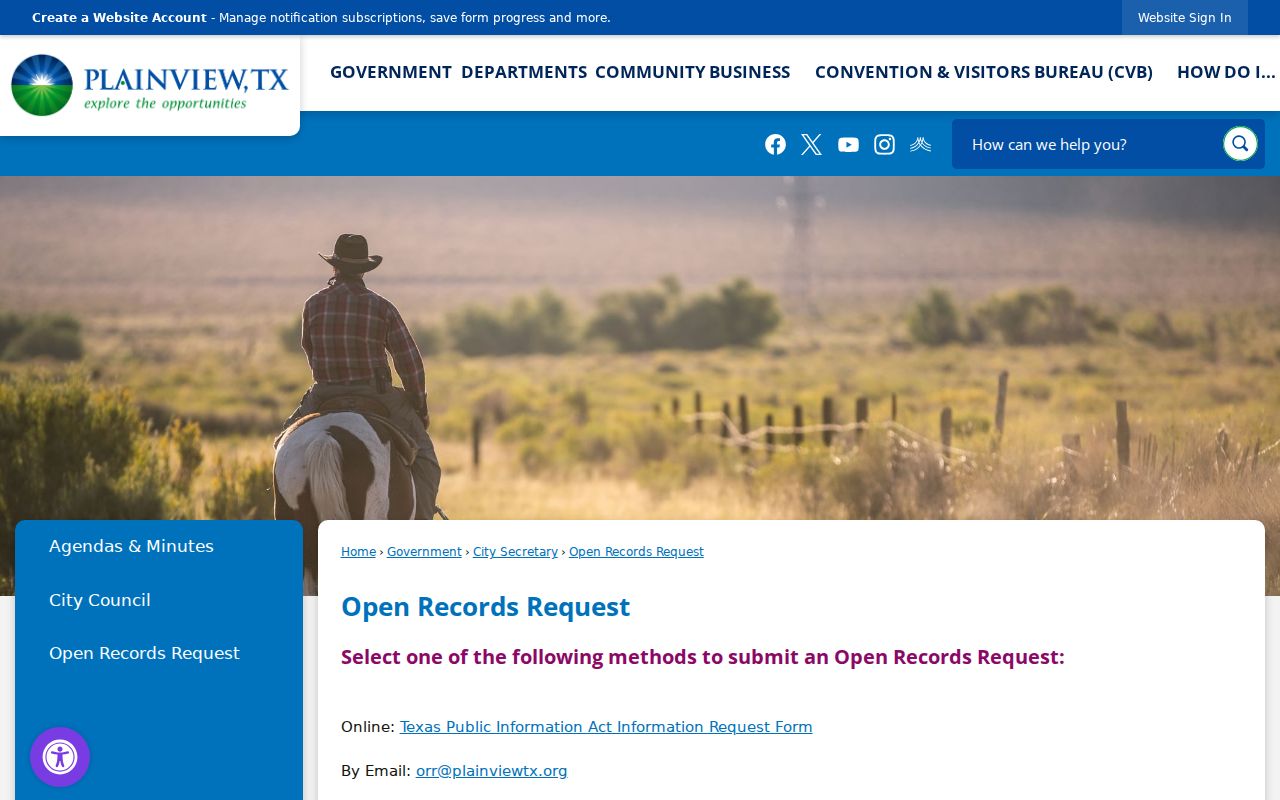This screenshot has width=1280, height=800.
Task: Go to Home breadcrumb
Action: click(x=358, y=552)
